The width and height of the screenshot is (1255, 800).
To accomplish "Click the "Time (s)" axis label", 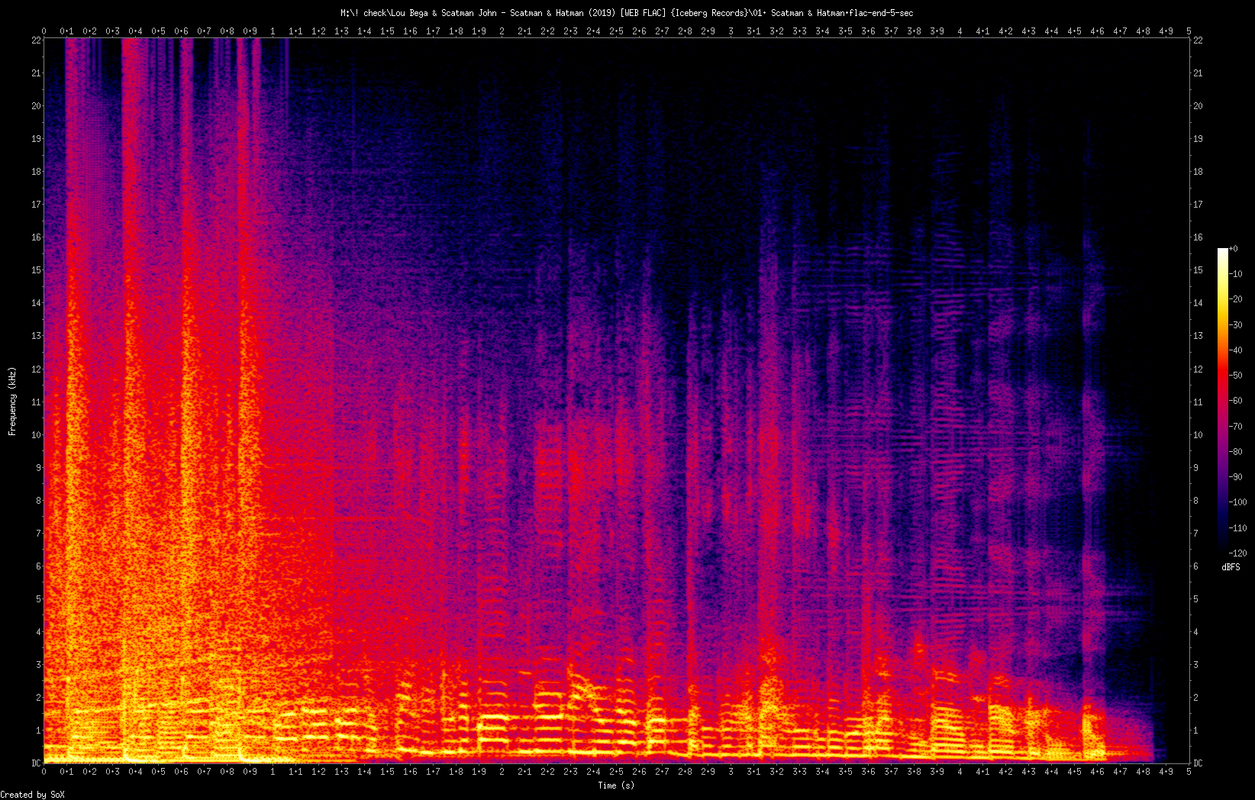I will click(616, 785).
